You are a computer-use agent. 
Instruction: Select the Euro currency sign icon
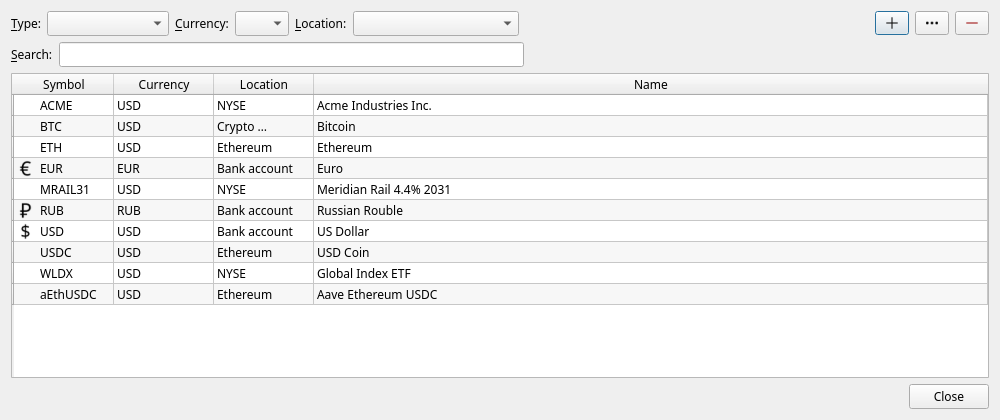click(26, 169)
